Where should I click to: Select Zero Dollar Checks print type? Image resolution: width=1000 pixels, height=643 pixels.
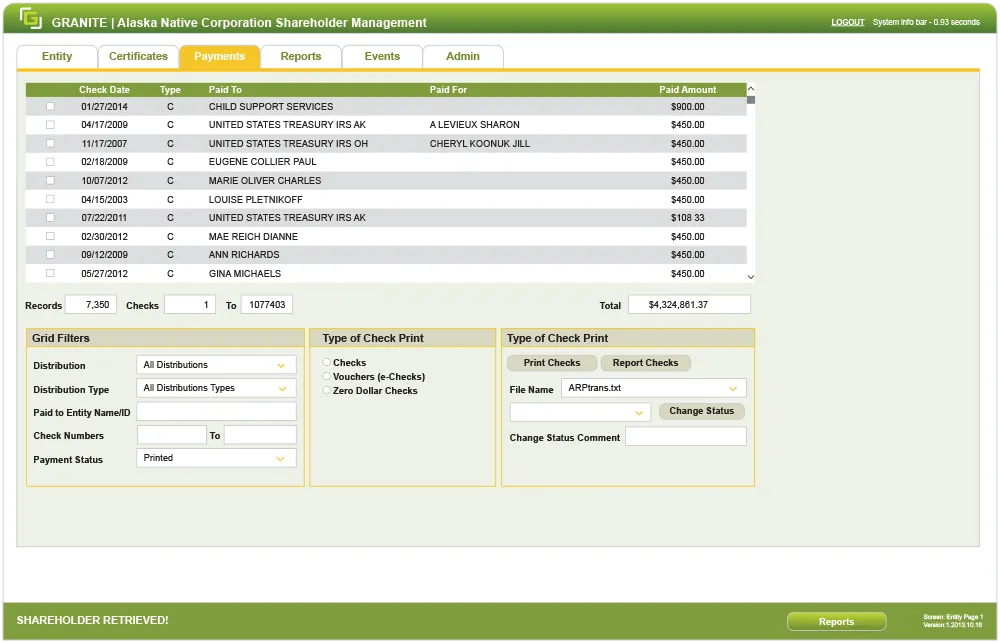327,391
